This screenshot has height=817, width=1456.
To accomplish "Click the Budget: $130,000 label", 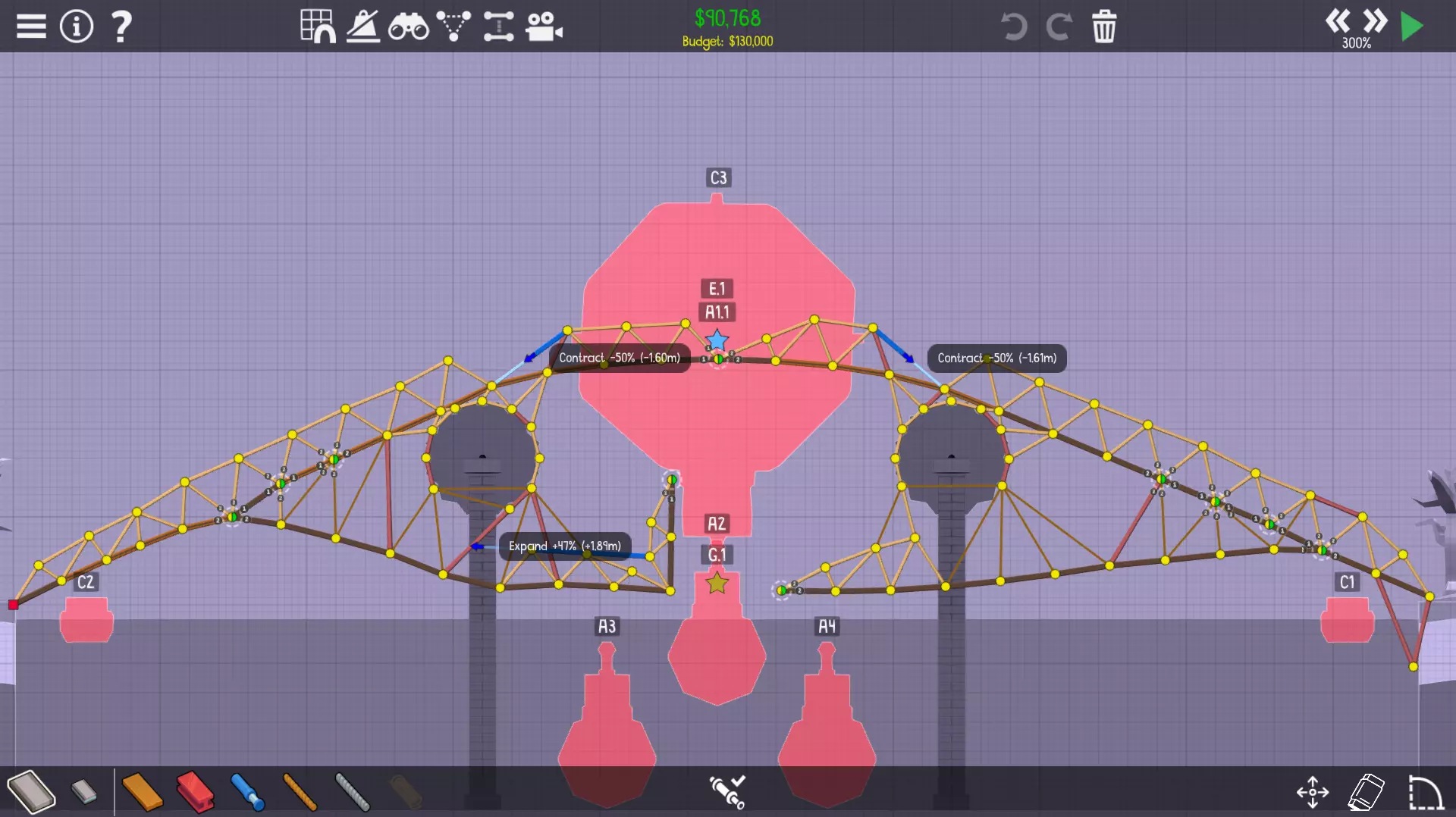I will point(728,41).
